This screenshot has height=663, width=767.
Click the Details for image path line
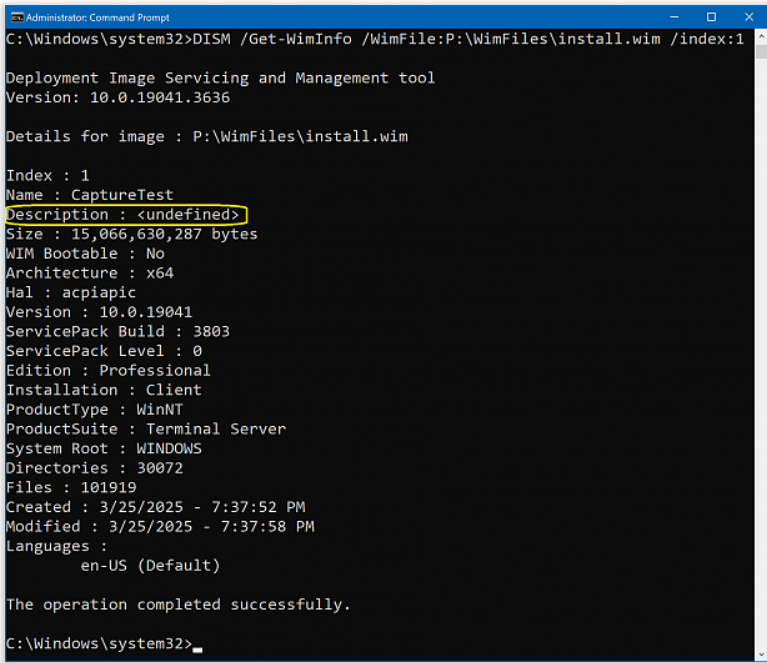pyautogui.click(x=206, y=137)
